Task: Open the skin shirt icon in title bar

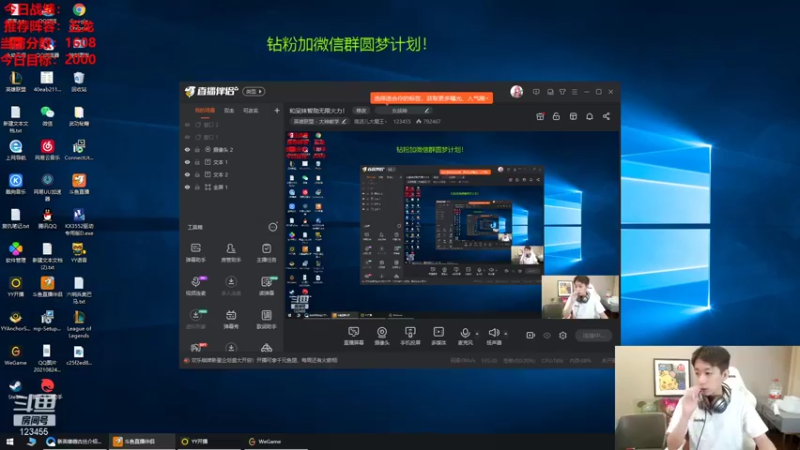Action: pyautogui.click(x=562, y=92)
